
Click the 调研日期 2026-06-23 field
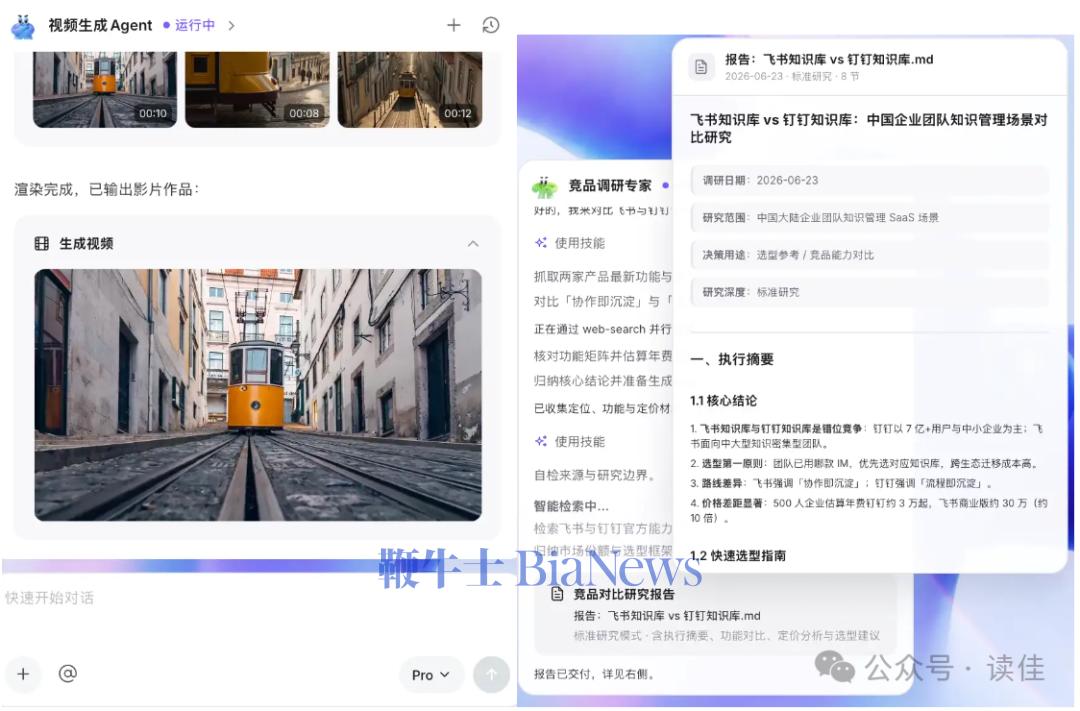870,181
